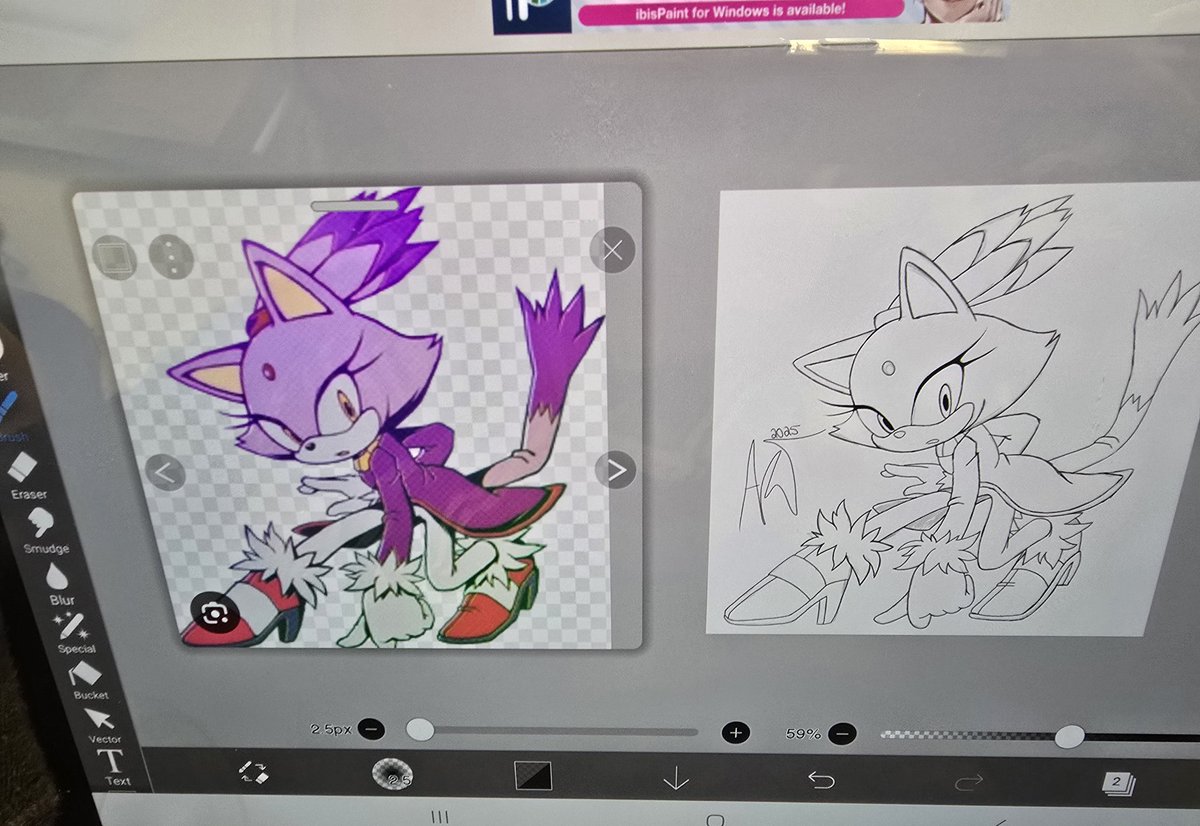This screenshot has height=826, width=1200.
Task: Click the line art drawing canvas
Action: [x=955, y=408]
